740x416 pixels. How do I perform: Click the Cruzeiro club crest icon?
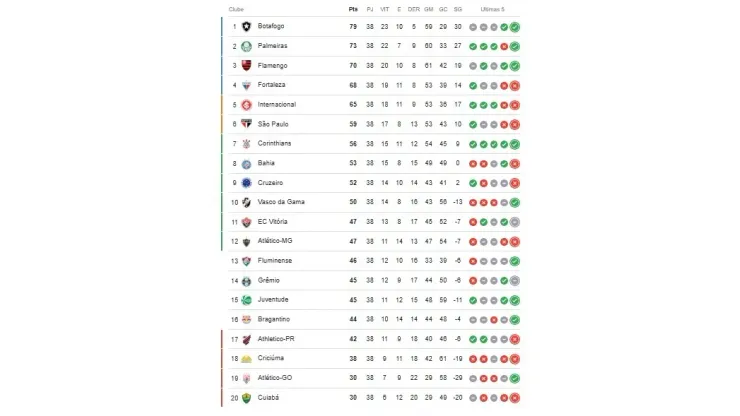pos(246,183)
